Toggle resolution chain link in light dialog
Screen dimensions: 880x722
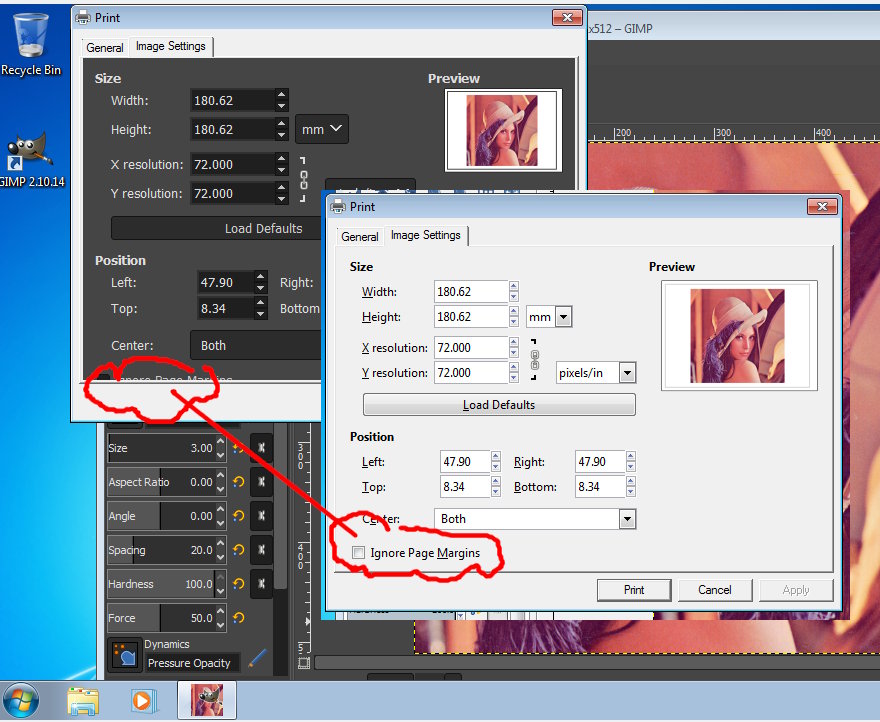point(534,360)
